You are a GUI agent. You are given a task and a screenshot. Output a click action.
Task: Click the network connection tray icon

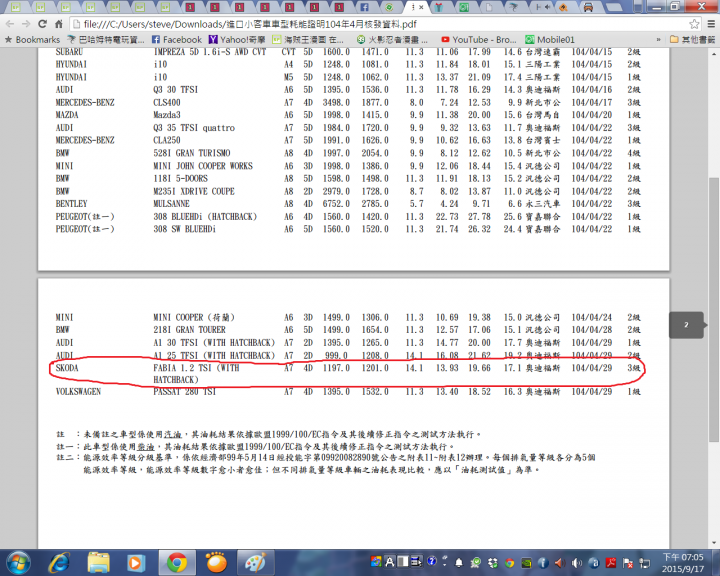645,563
